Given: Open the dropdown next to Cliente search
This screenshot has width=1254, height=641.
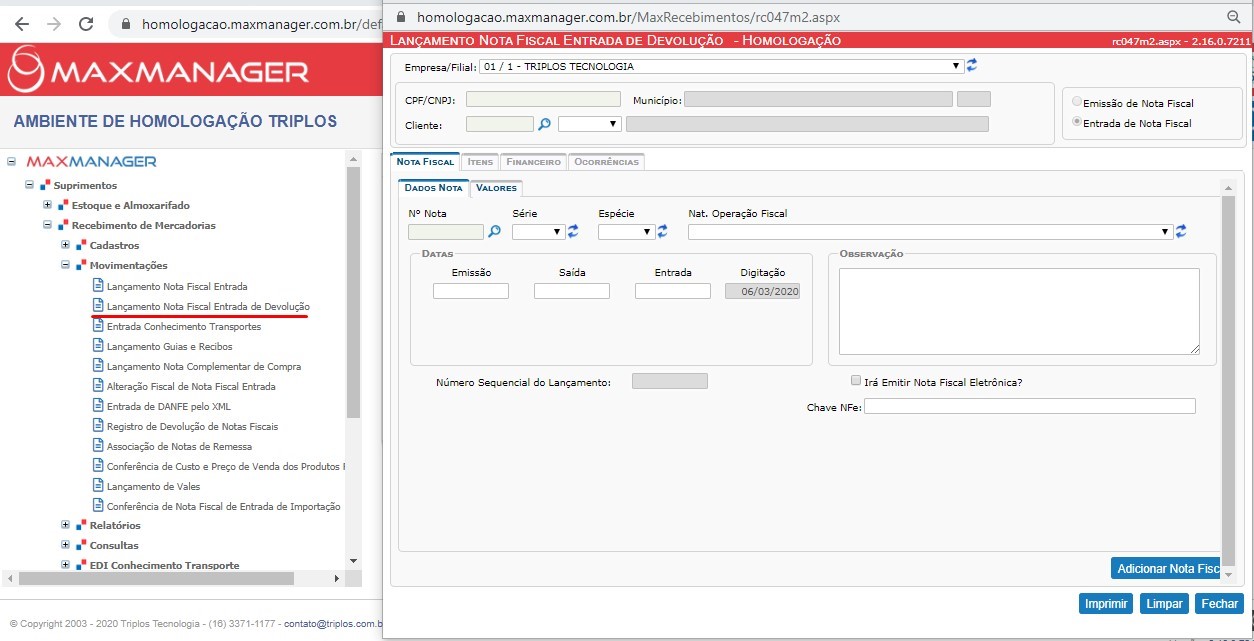Looking at the screenshot, I should tap(590, 124).
